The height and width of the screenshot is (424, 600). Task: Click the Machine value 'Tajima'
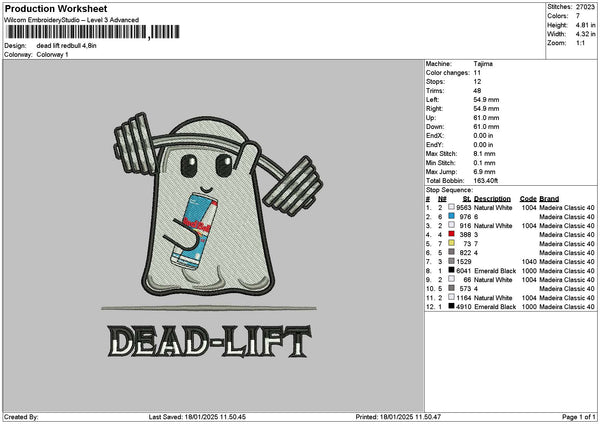(x=483, y=64)
